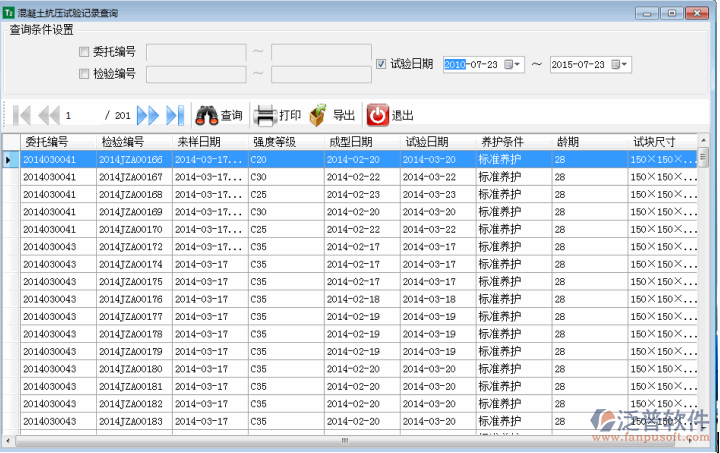720x453 pixels.
Task: Click the horizontal scrollbar at the table bottom
Action: 345,440
